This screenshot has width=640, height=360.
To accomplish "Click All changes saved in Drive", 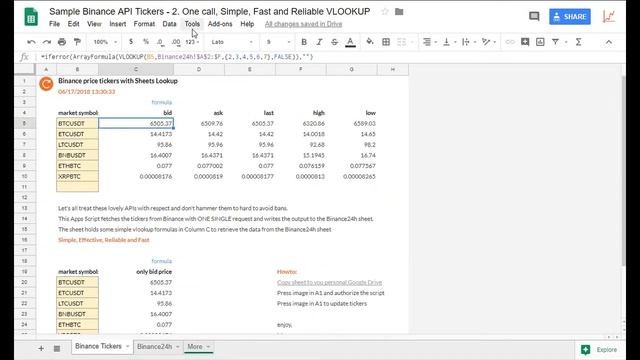I will 303,24.
